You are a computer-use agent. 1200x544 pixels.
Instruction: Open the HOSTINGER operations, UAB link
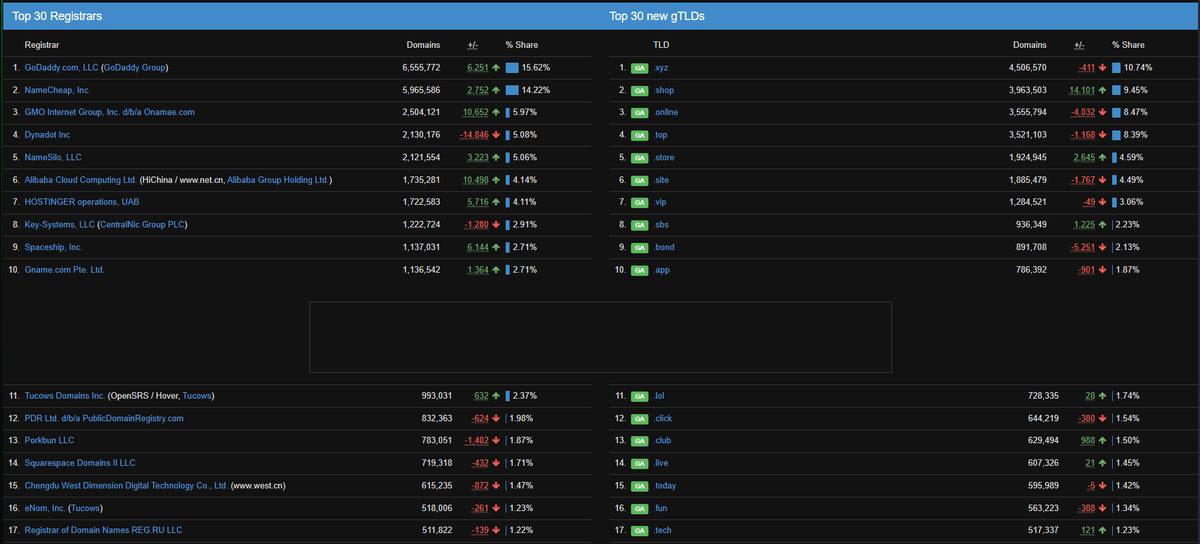tap(81, 202)
